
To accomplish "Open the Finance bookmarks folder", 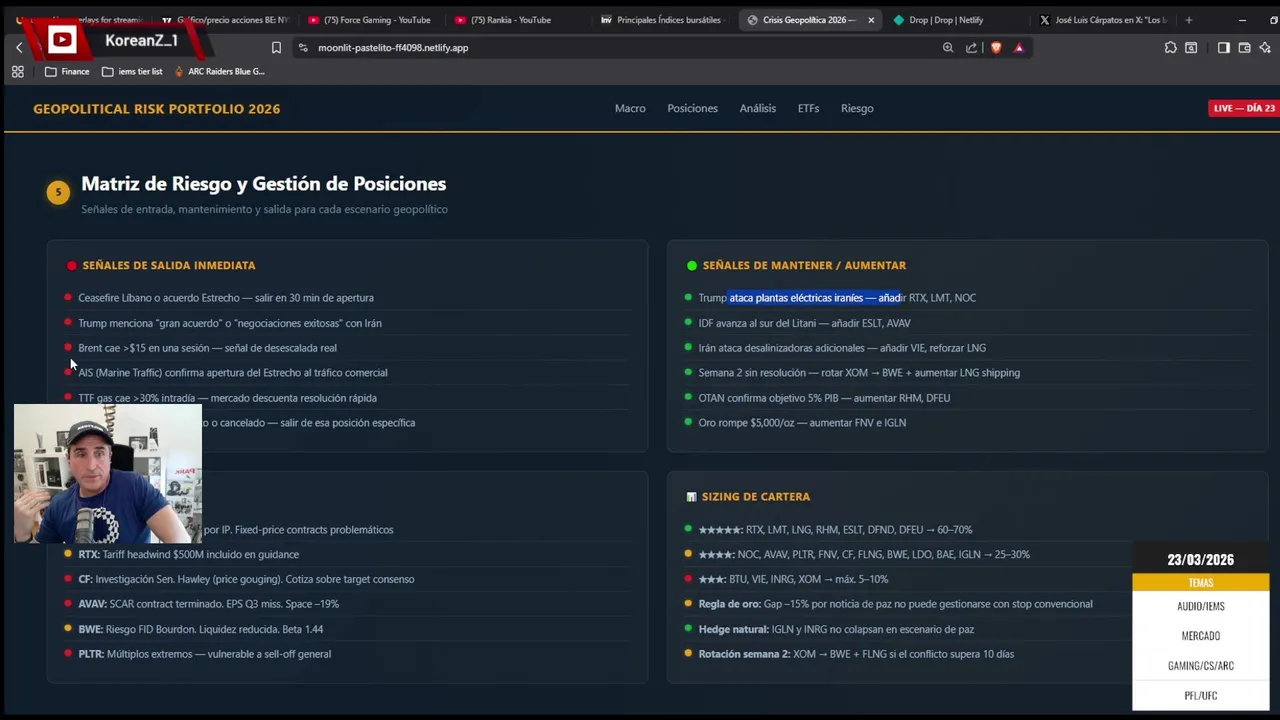I will pos(67,71).
